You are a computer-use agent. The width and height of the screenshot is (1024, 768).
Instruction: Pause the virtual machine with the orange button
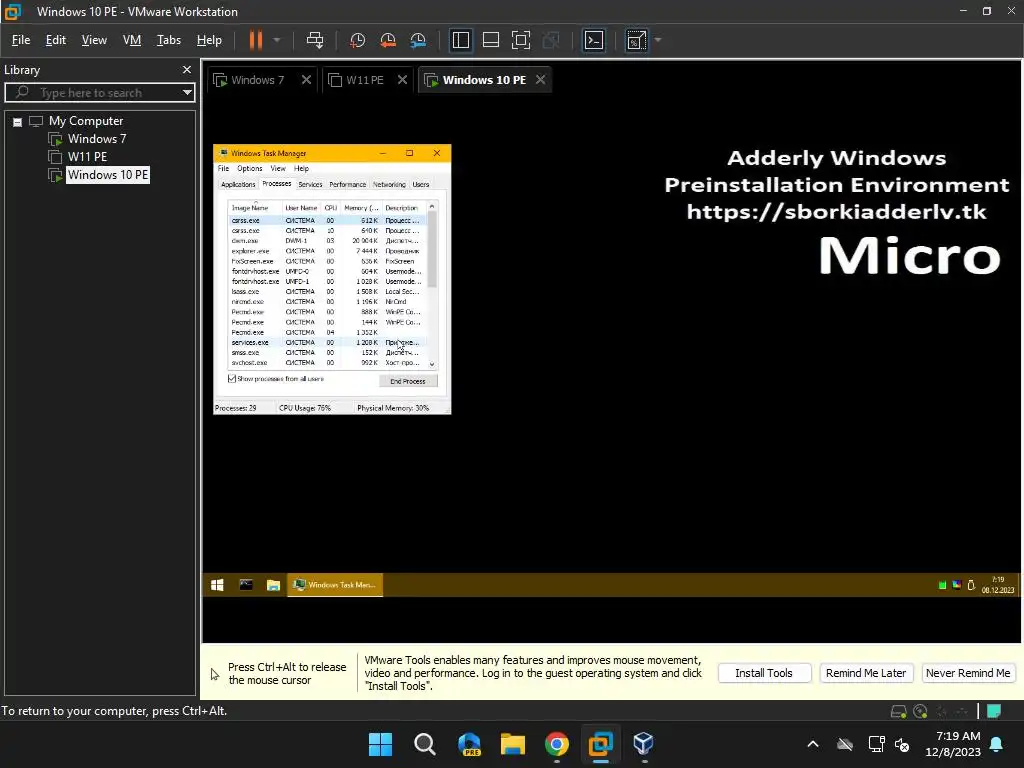[x=255, y=40]
